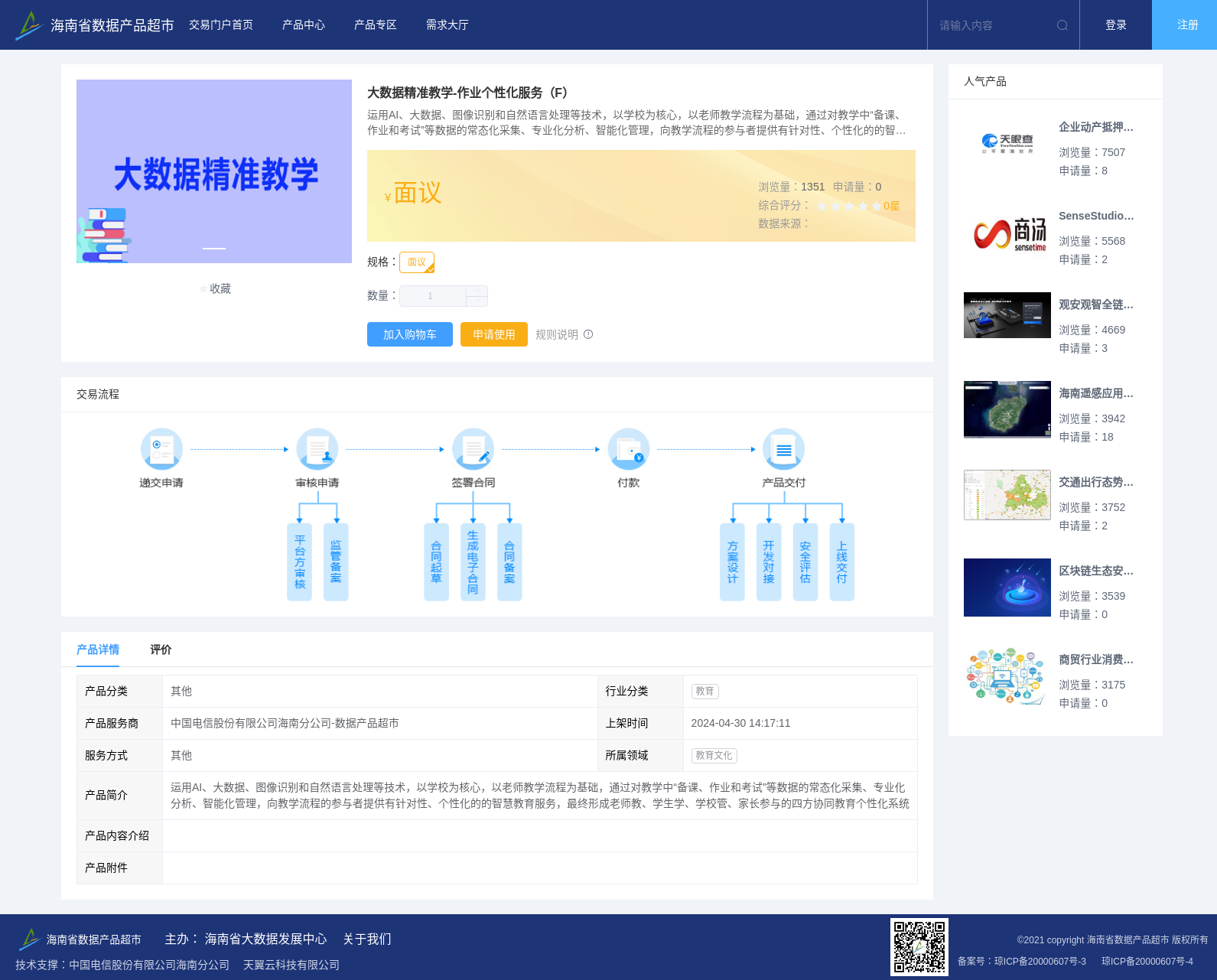Open the 区块链生态安 product thumbnail
This screenshot has width=1217, height=980.
point(1007,588)
